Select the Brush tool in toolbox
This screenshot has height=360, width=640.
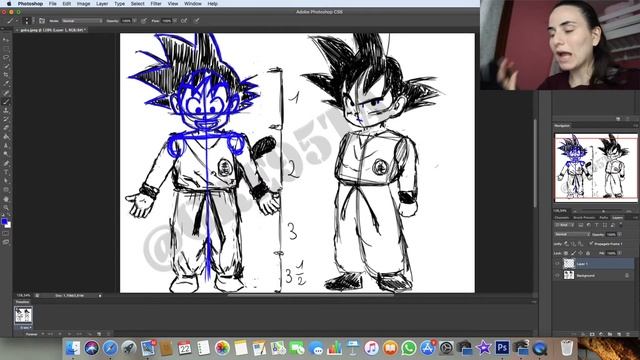pos(6,102)
